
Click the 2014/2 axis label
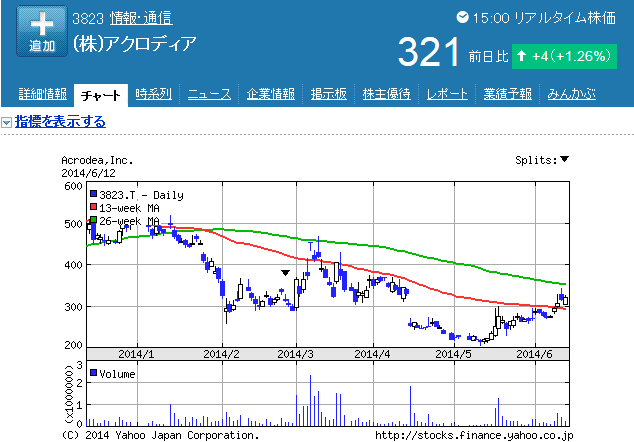tap(221, 354)
